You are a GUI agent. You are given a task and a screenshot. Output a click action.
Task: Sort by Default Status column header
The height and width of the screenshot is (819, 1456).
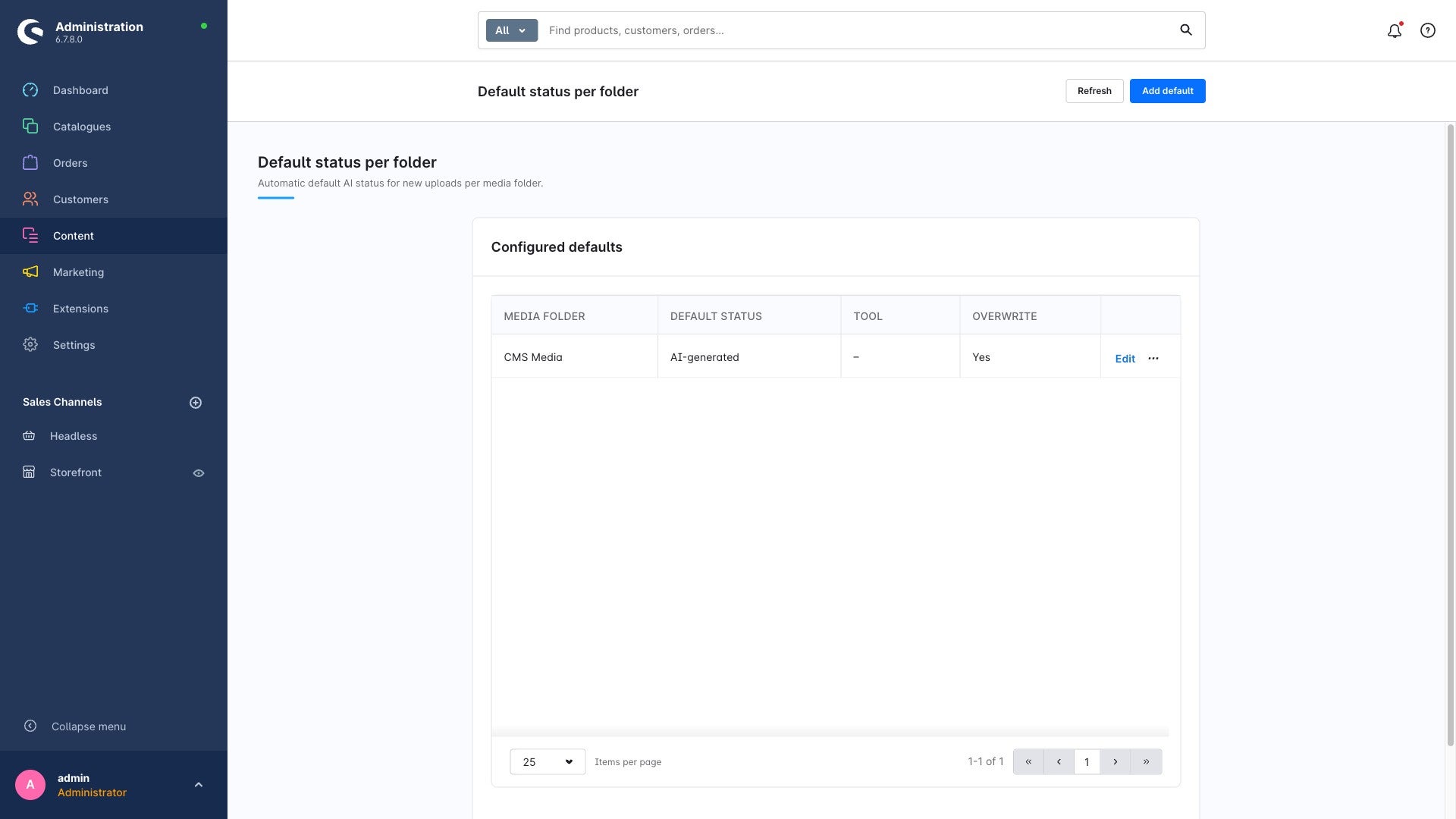tap(749, 316)
